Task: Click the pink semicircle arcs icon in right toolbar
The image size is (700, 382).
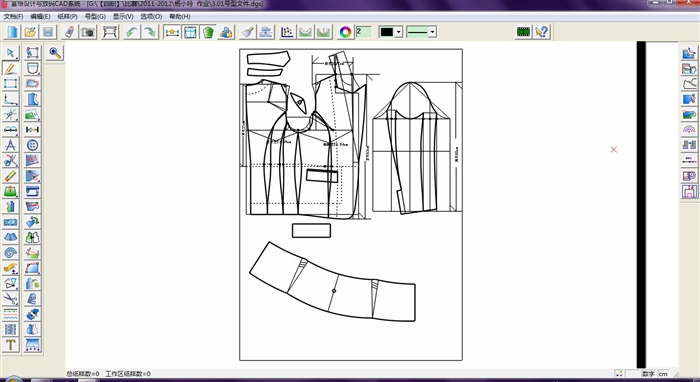Action: coord(689,129)
